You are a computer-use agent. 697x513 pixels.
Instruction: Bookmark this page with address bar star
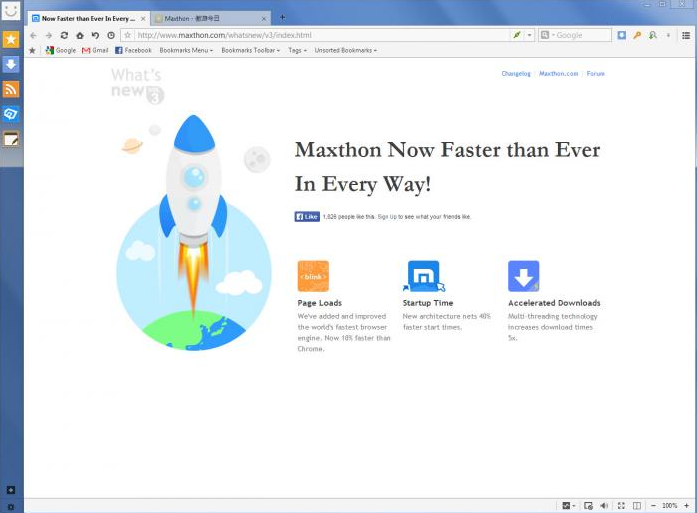[x=128, y=35]
